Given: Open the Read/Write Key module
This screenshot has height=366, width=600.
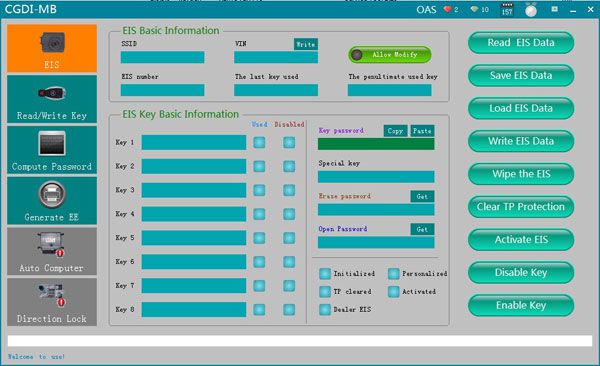Looking at the screenshot, I should pyautogui.click(x=52, y=99).
